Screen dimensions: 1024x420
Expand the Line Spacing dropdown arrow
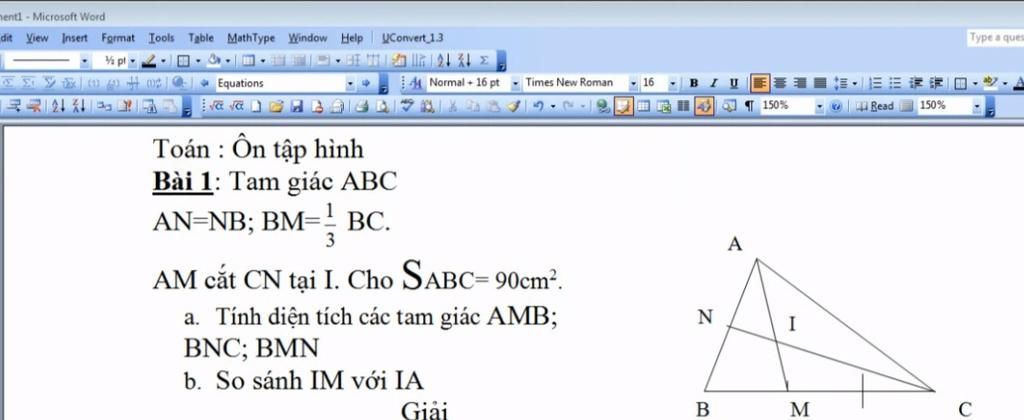pos(853,83)
